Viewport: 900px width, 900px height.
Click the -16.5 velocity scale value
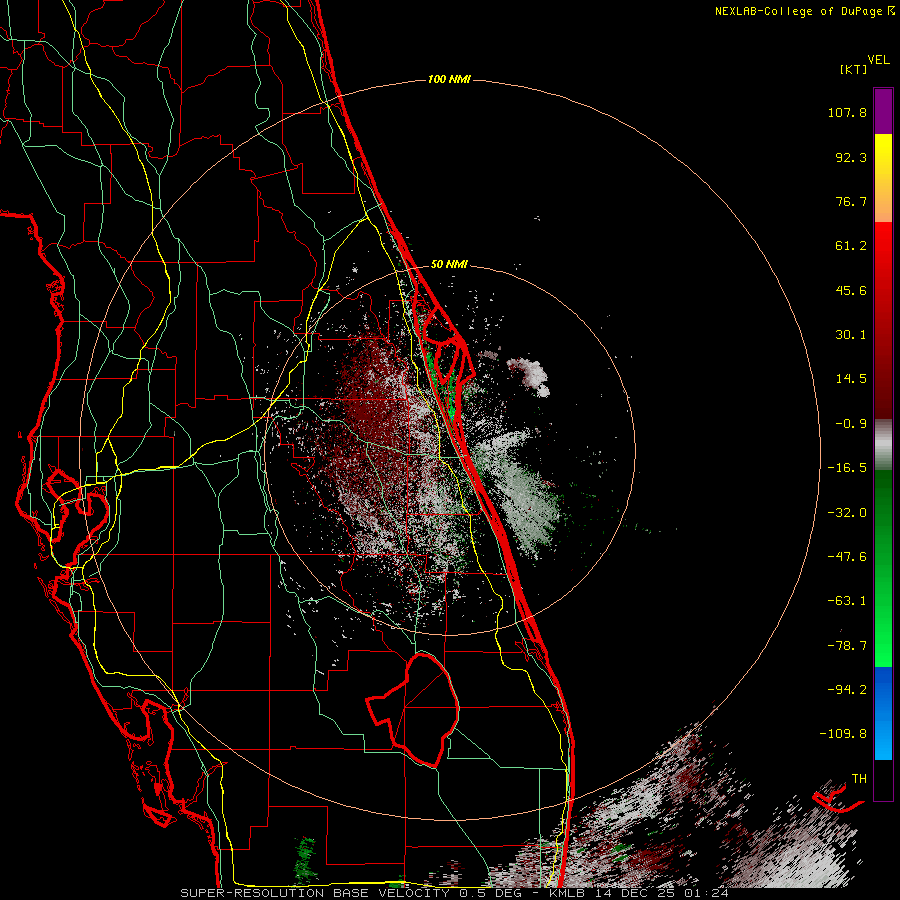(x=847, y=468)
